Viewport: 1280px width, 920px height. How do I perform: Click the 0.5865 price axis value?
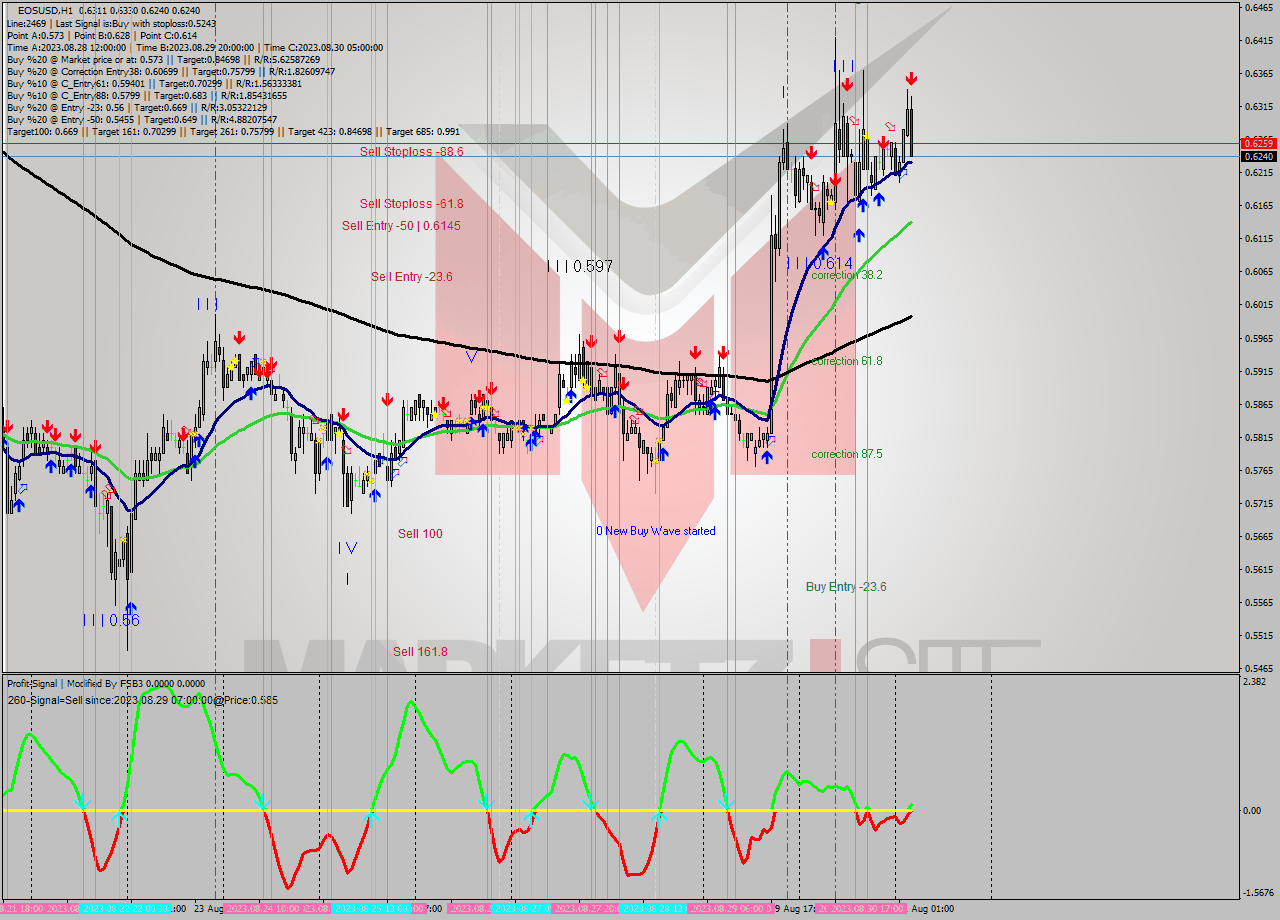tap(1259, 404)
